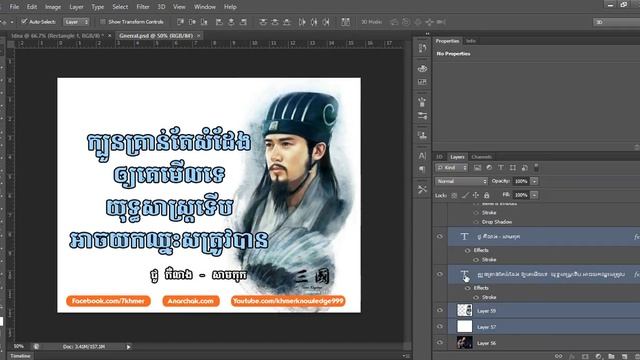Click the Lock Transparent Pixels icon
Viewport: 640px width, 360px height.
coord(454,196)
